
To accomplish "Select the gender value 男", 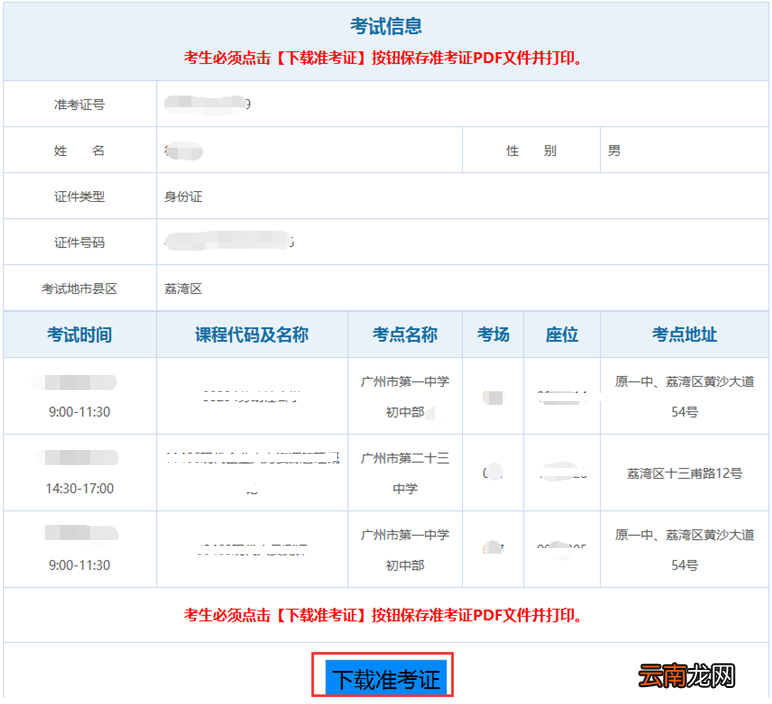I will (614, 150).
